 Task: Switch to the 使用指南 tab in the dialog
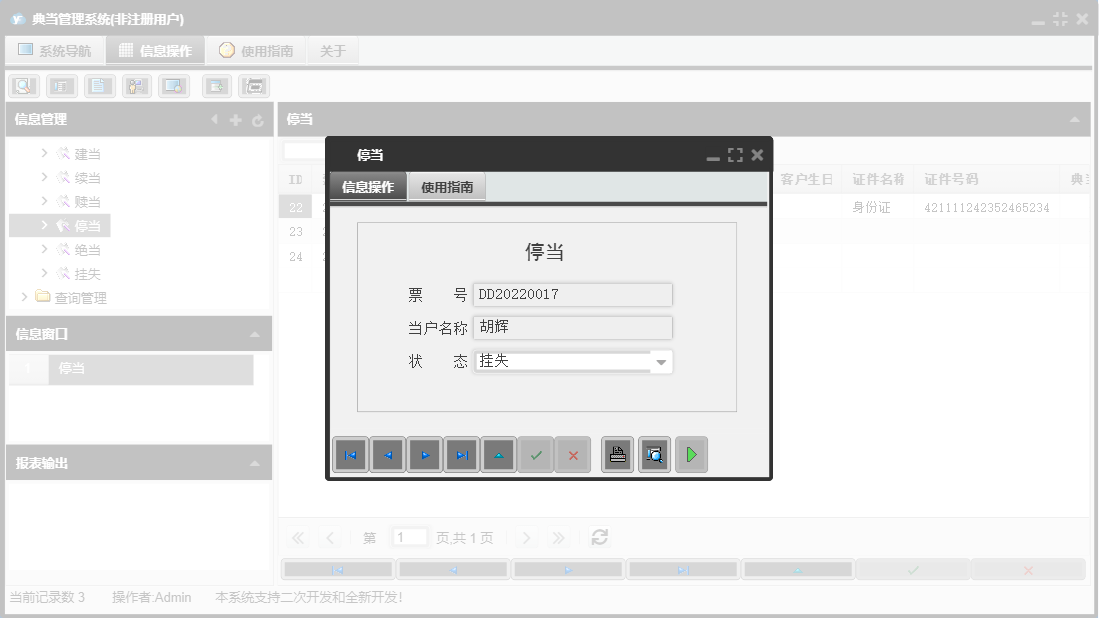(446, 186)
